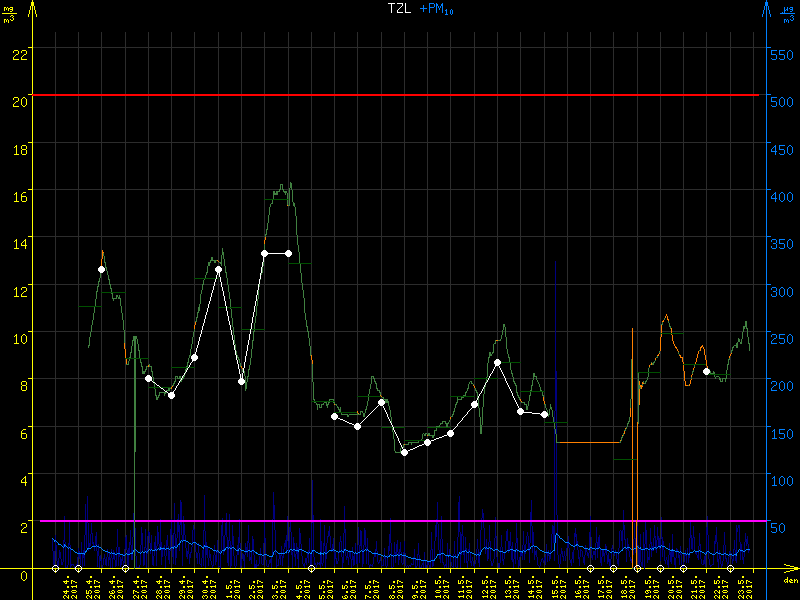
Task: Click the TZL chart title
Action: 400,9
